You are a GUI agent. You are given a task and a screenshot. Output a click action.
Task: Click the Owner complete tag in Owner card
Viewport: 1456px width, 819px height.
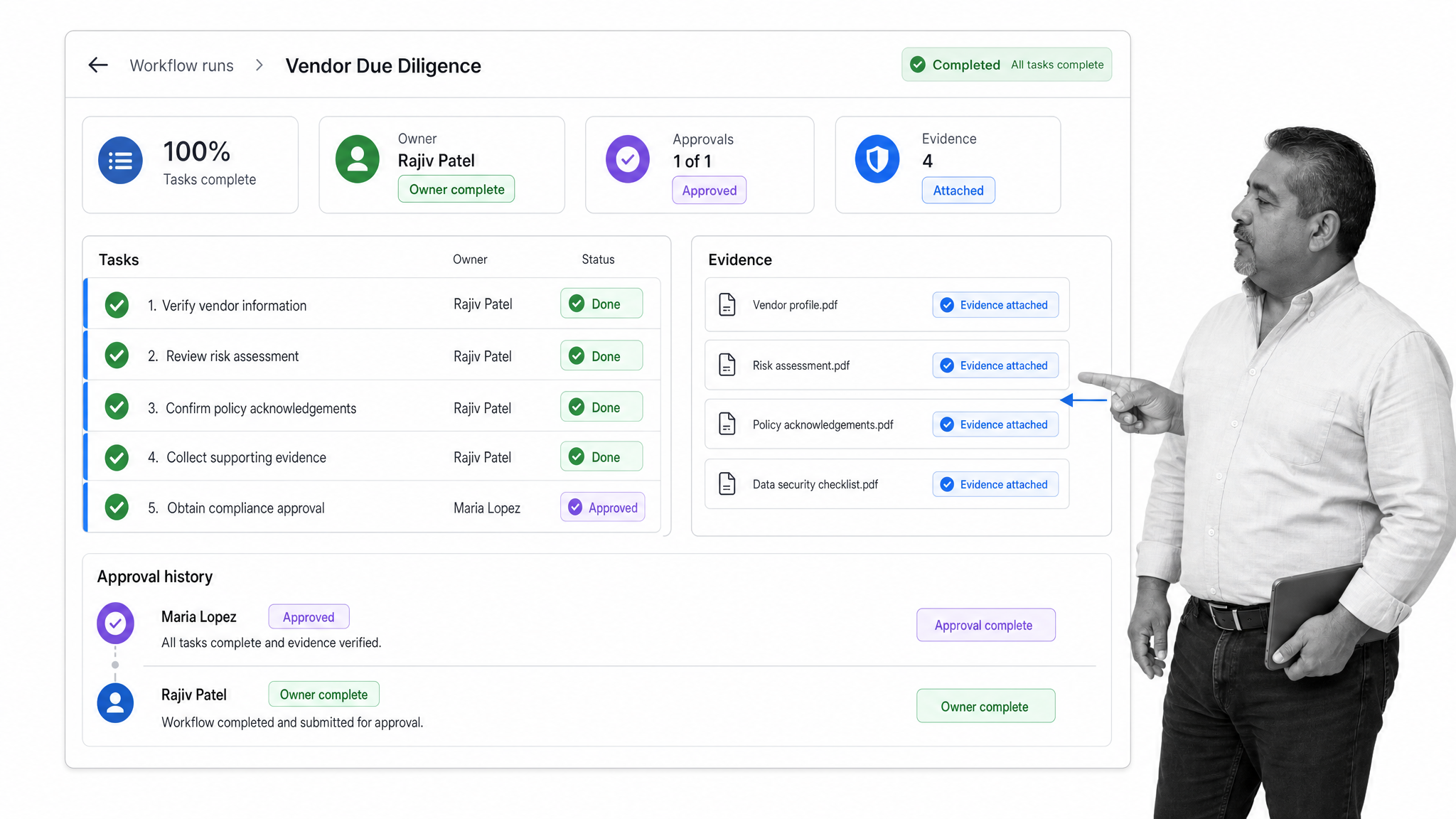pyautogui.click(x=456, y=189)
